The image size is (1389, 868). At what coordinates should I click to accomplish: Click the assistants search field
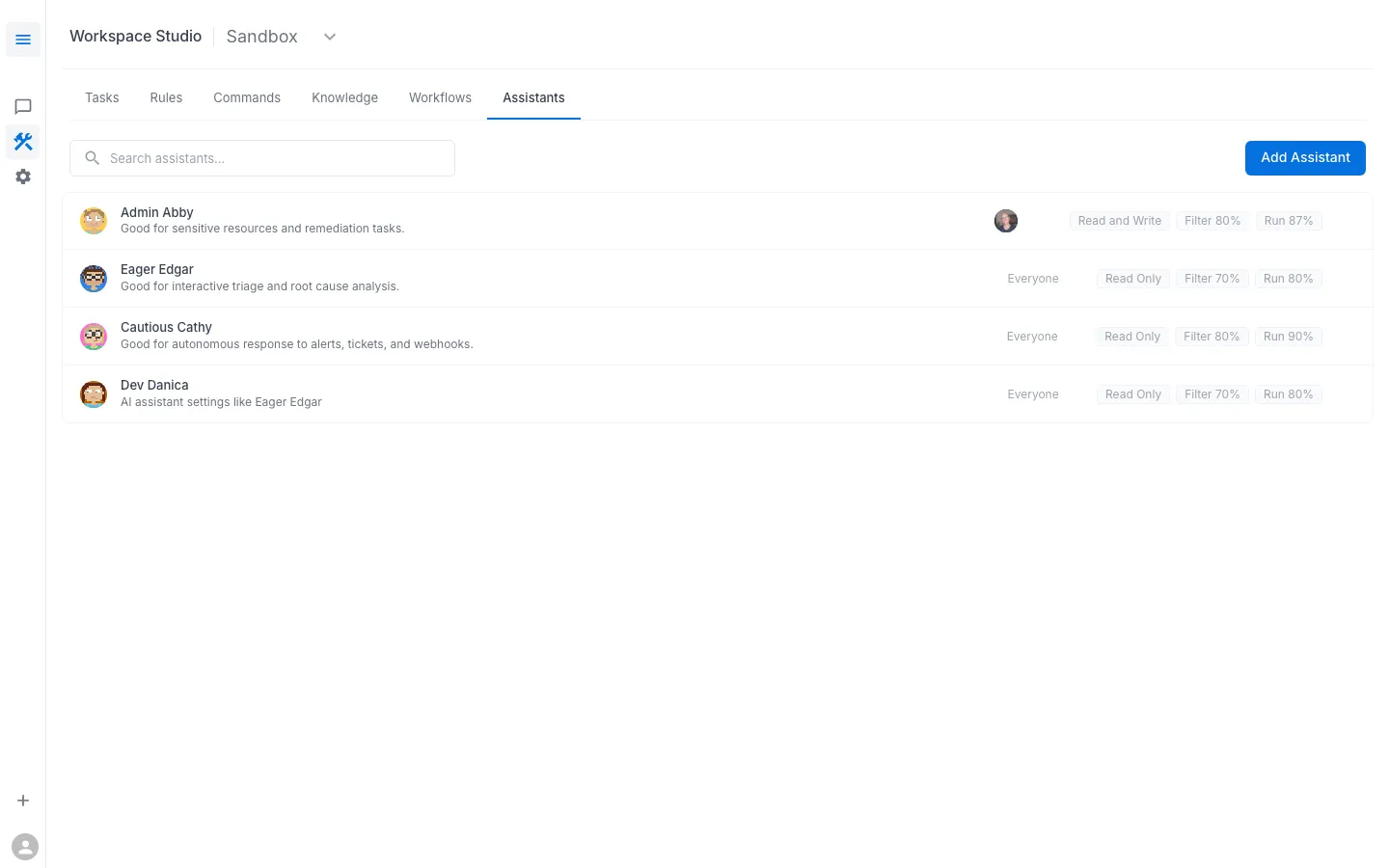[261, 157]
